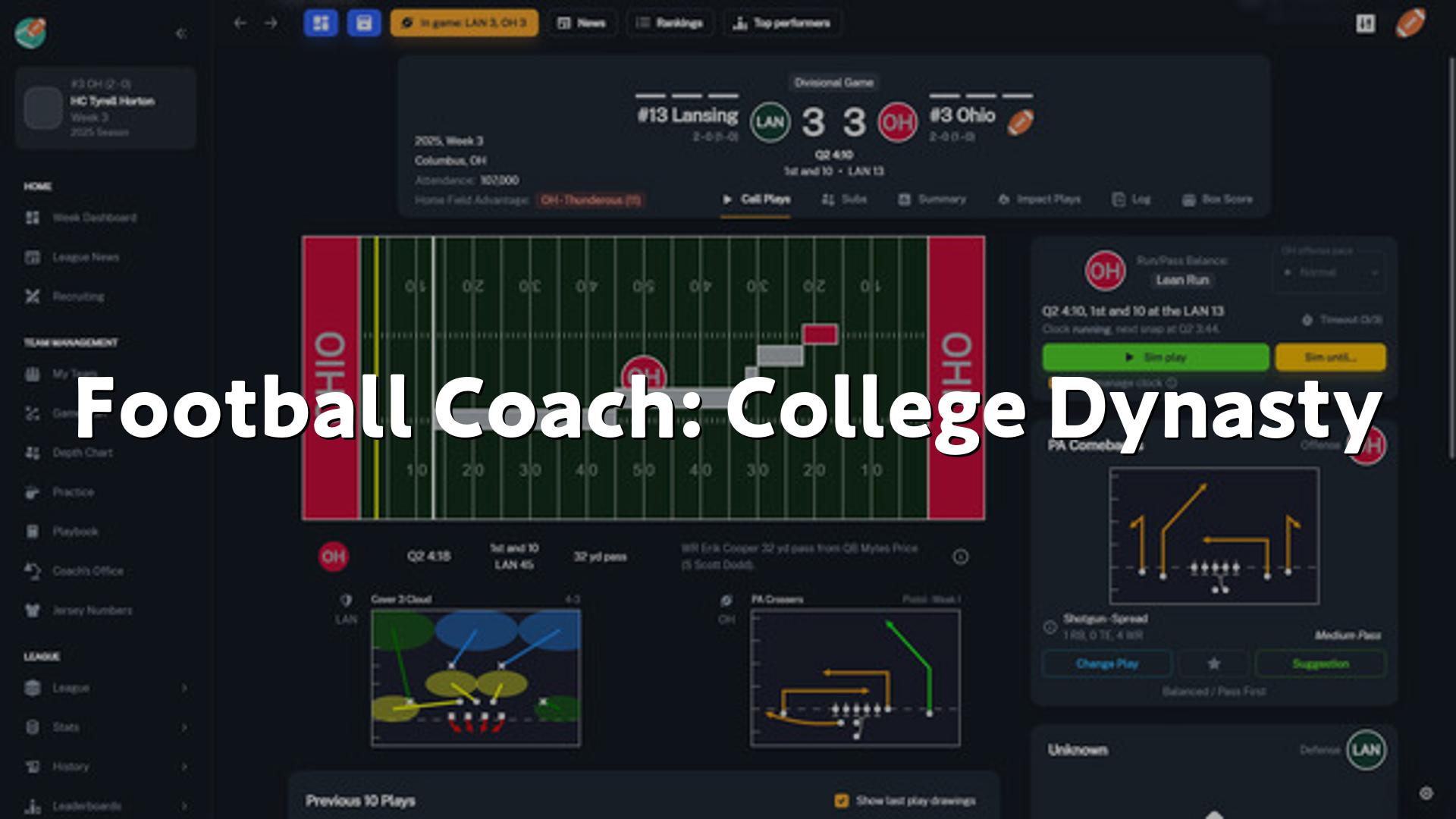Viewport: 1456px width, 819px height.
Task: Click the OH logo in play-calling panel
Action: click(x=1104, y=271)
